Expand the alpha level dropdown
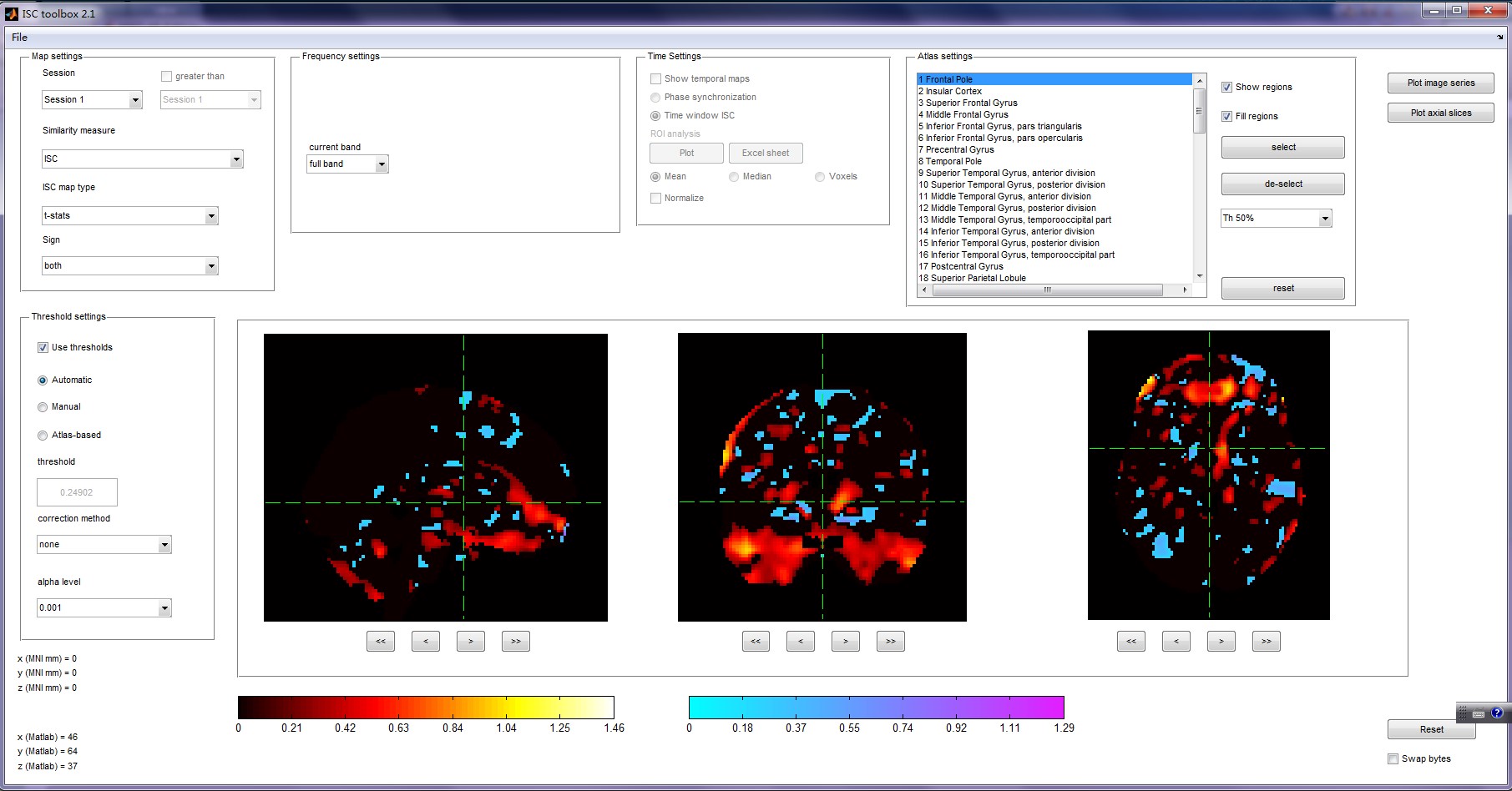 tap(164, 608)
